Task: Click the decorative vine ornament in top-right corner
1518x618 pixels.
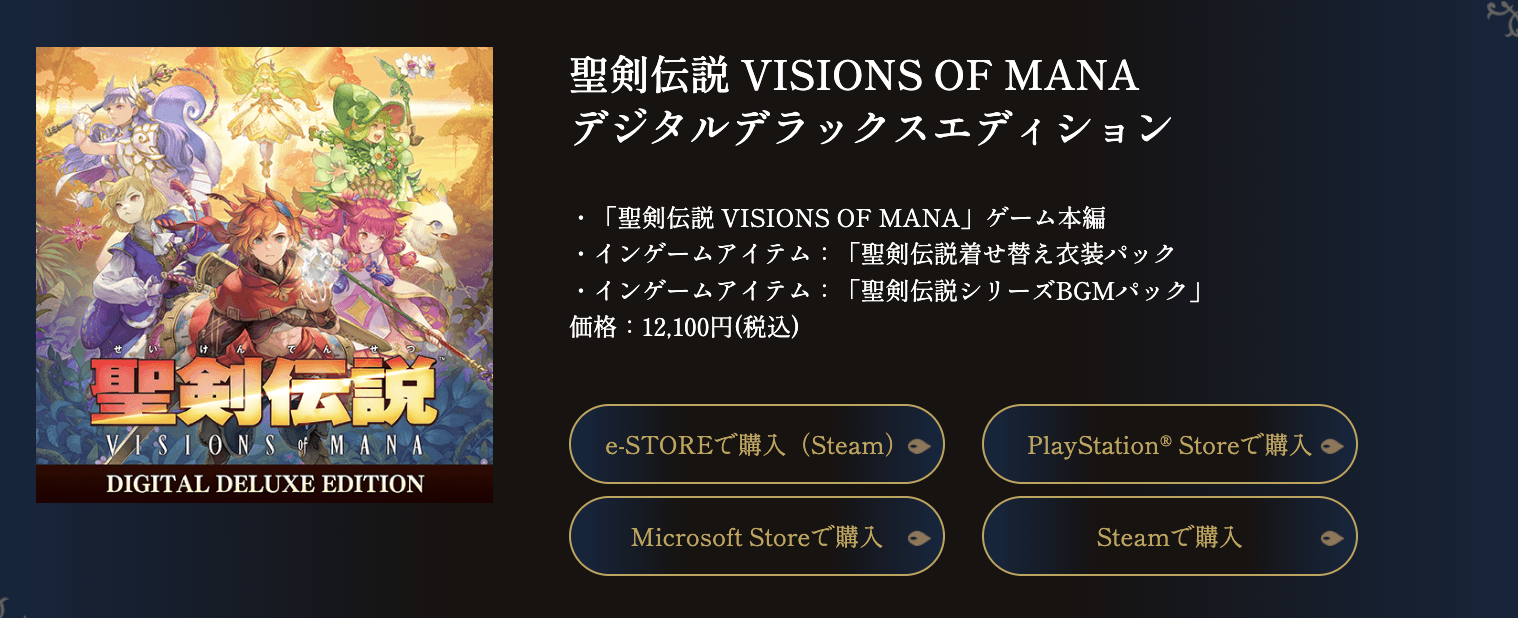Action: click(x=1503, y=15)
